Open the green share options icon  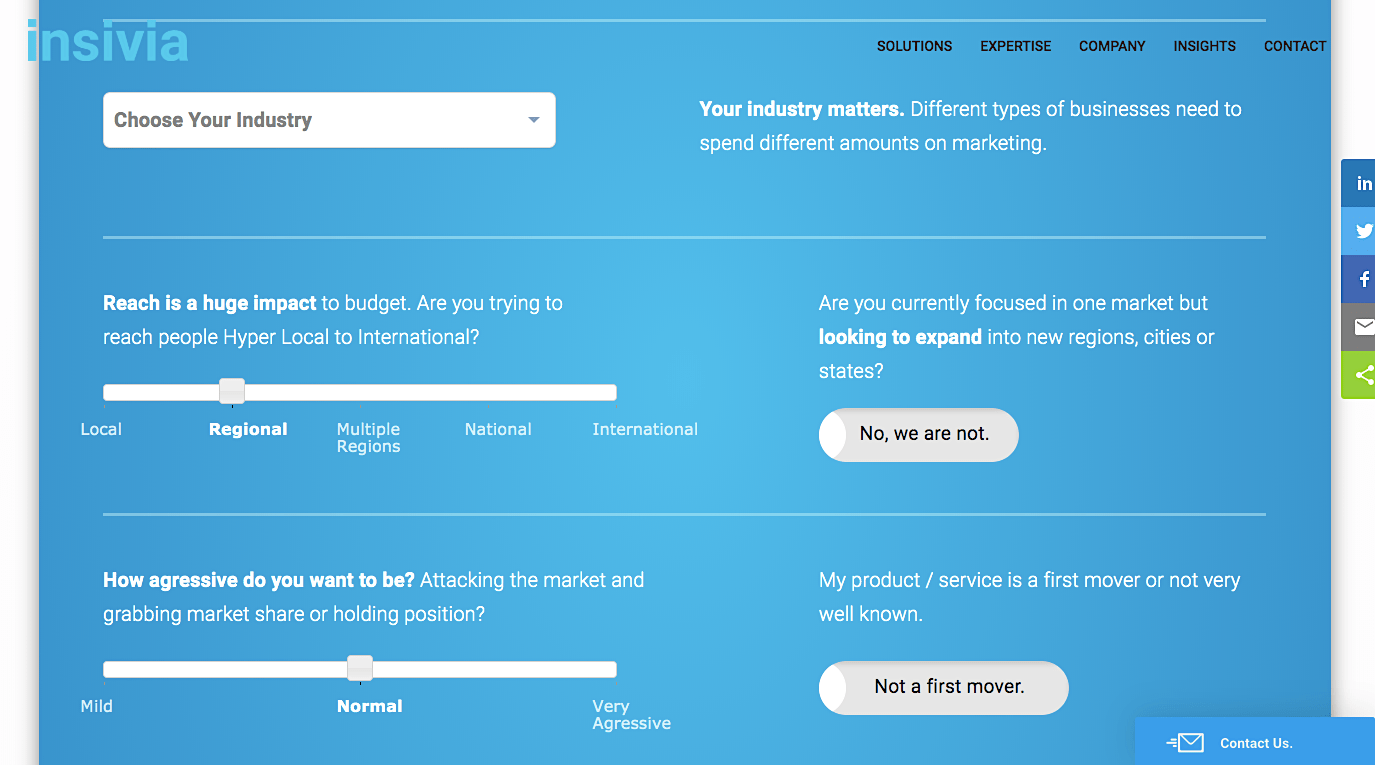(x=1362, y=375)
